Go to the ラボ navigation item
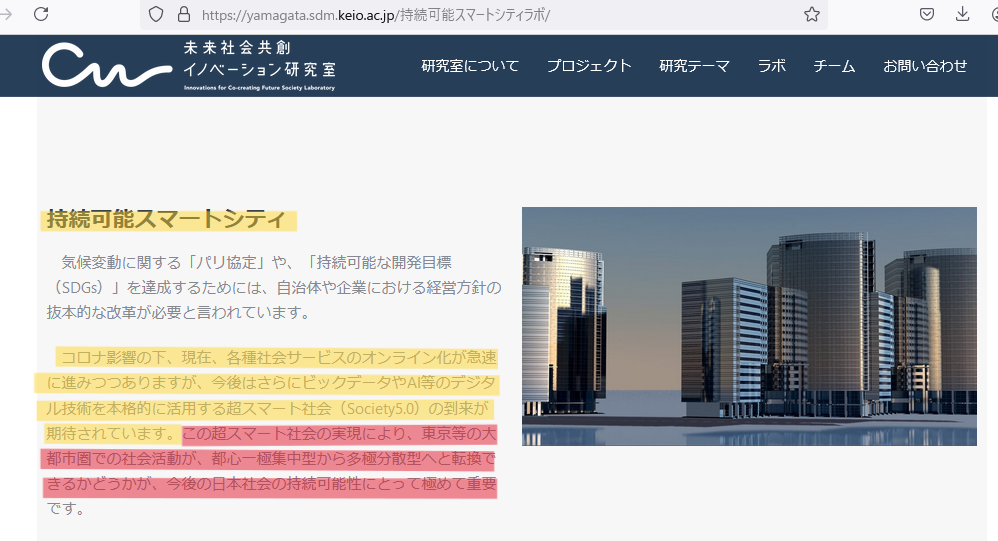Screen dimensions: 998x541 pyautogui.click(x=771, y=66)
